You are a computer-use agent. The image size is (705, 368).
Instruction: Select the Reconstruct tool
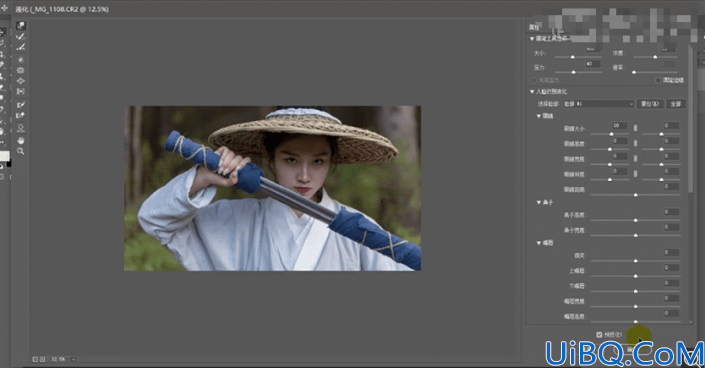[x=21, y=36]
